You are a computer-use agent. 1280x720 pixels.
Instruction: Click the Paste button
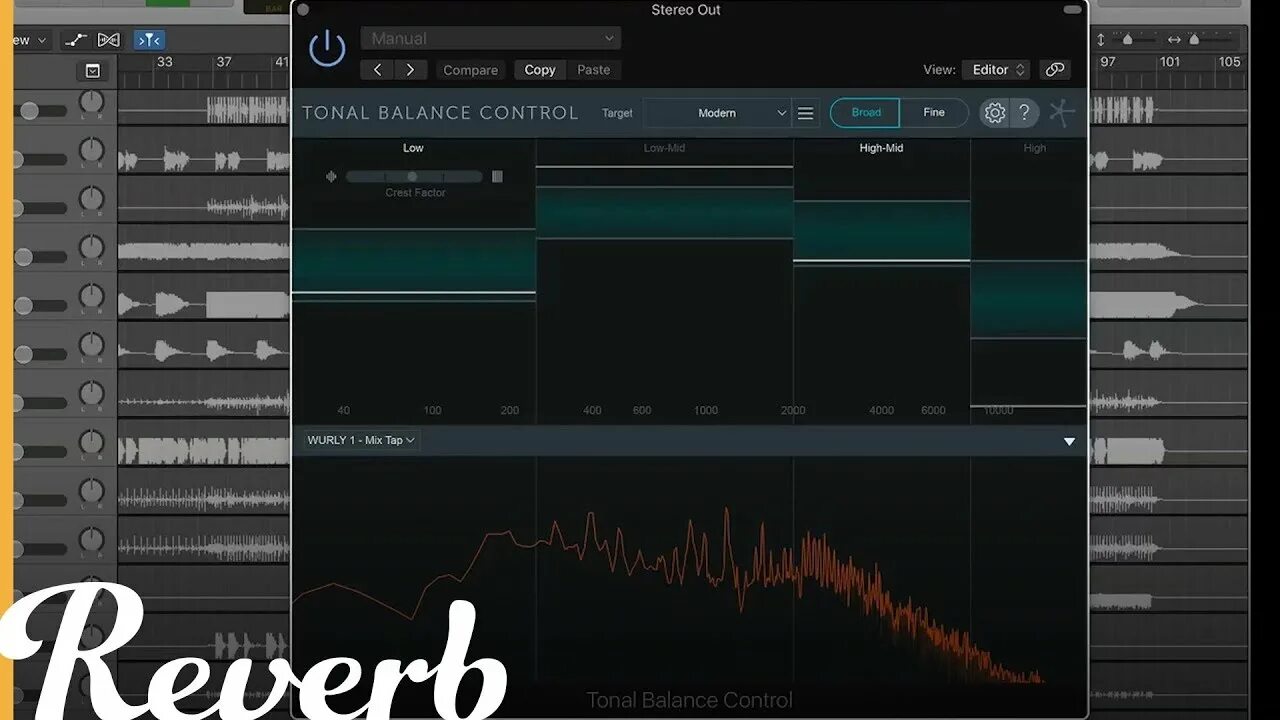(x=593, y=70)
